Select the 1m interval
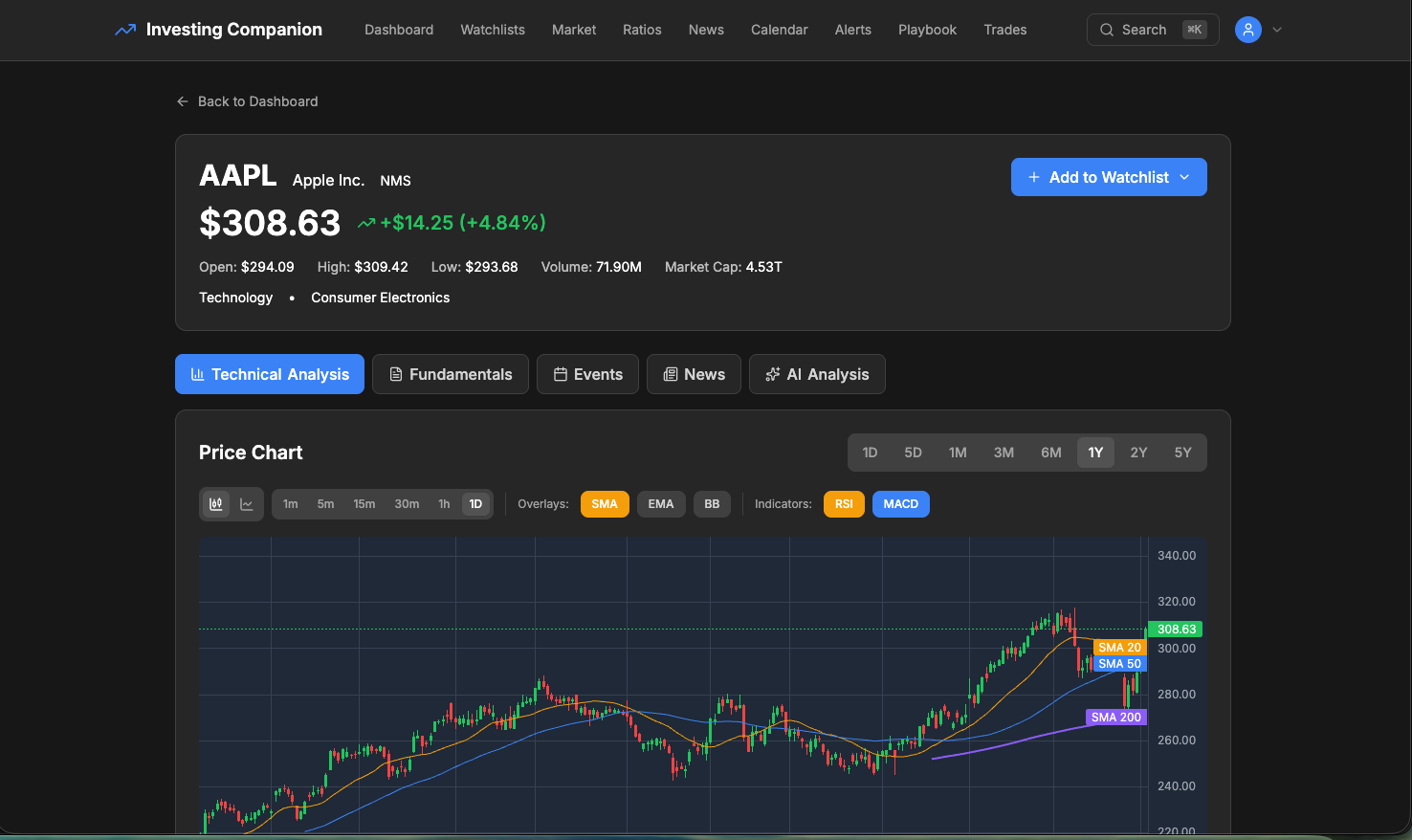This screenshot has height=840, width=1412. pos(291,504)
